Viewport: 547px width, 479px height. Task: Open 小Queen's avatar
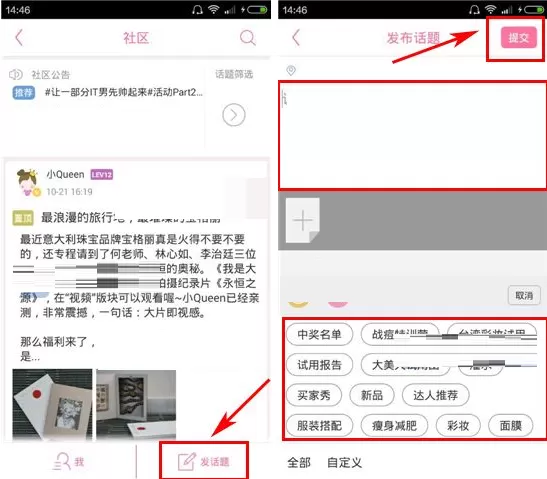(28, 182)
